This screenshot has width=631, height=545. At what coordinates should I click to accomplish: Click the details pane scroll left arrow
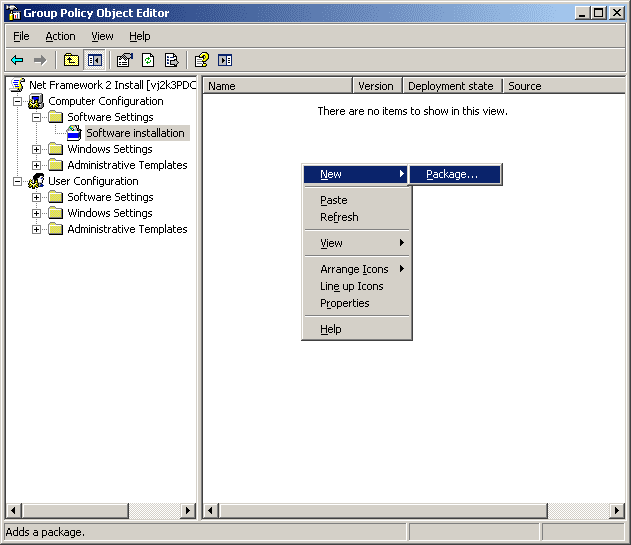coord(210,511)
